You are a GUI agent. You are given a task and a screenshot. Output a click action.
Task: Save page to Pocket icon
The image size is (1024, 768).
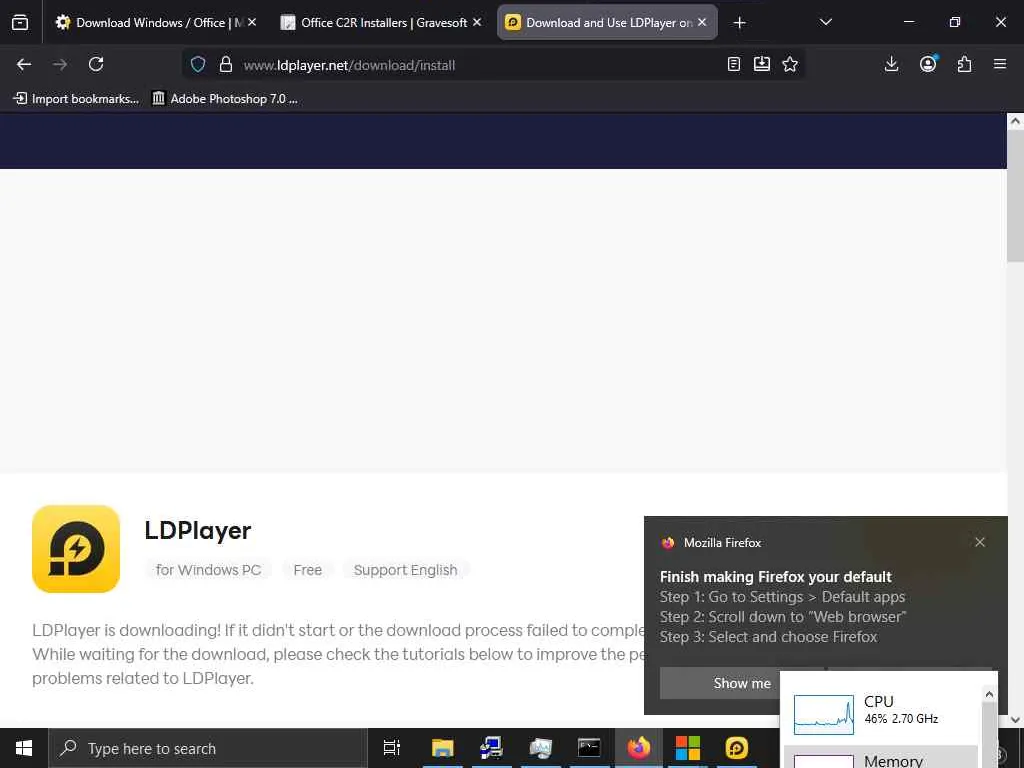(762, 64)
